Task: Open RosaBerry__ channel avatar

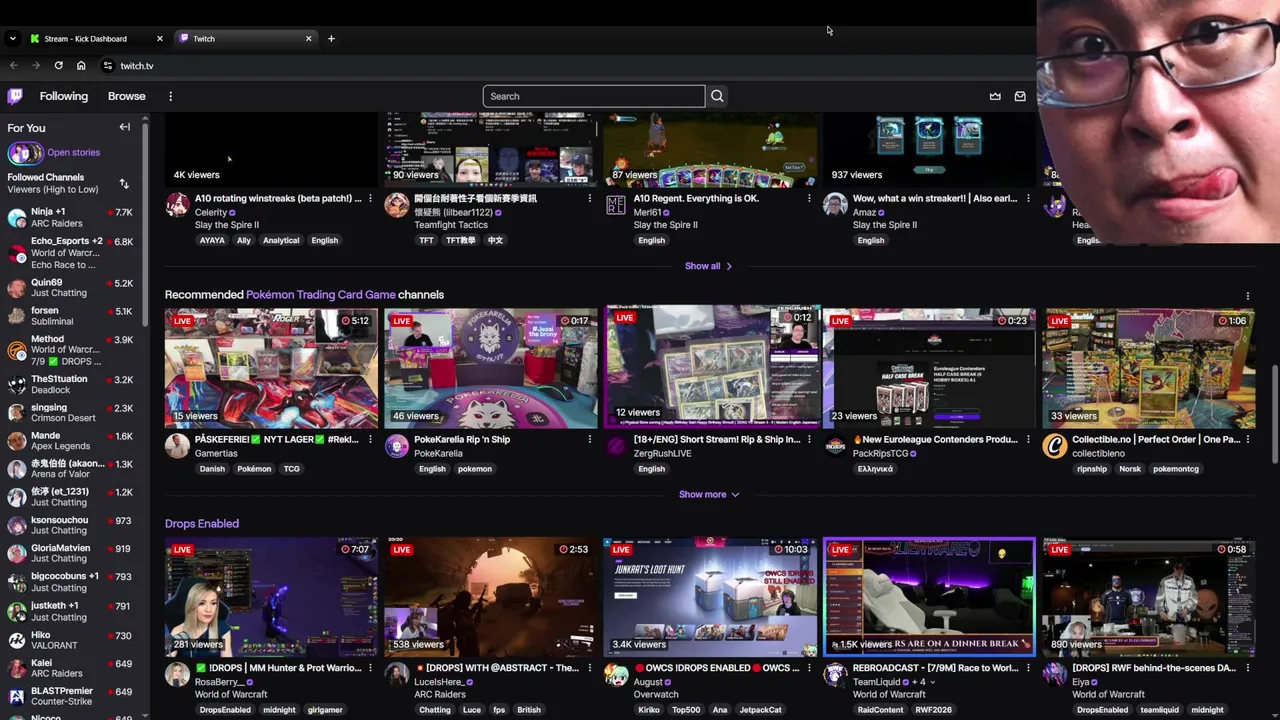Action: (177, 674)
